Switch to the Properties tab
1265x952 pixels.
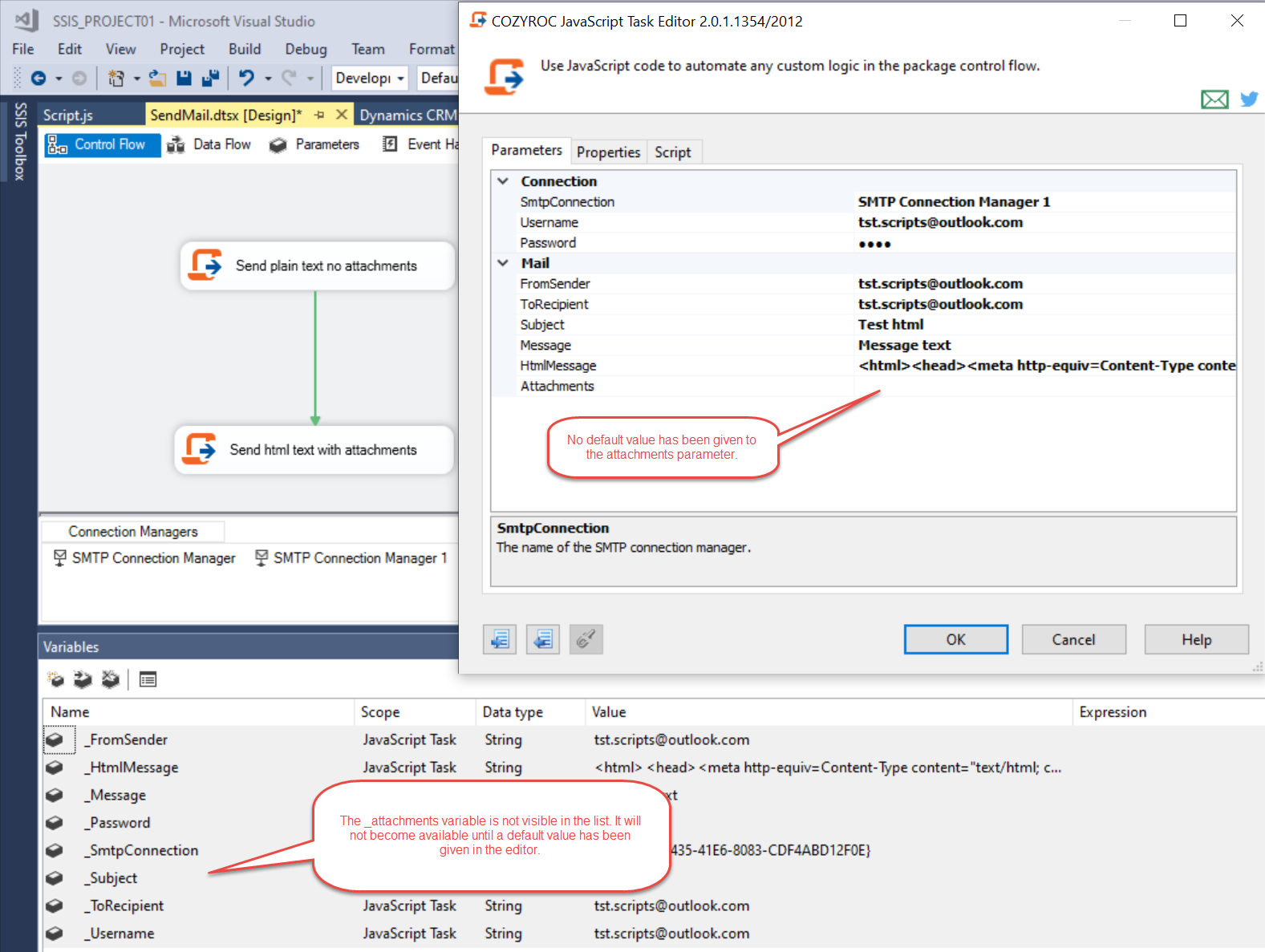click(608, 152)
